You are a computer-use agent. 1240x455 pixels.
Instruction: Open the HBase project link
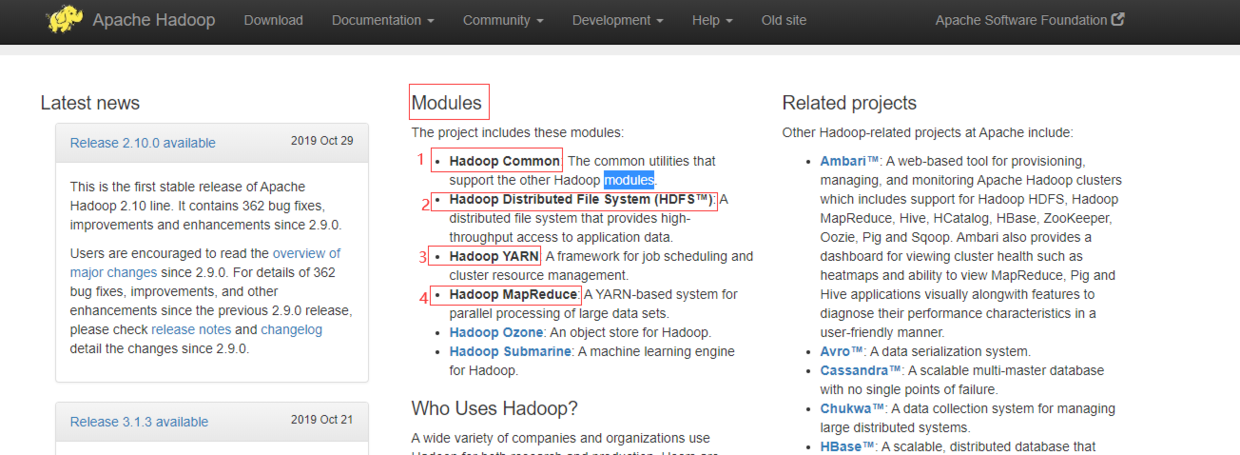pyautogui.click(x=848, y=446)
